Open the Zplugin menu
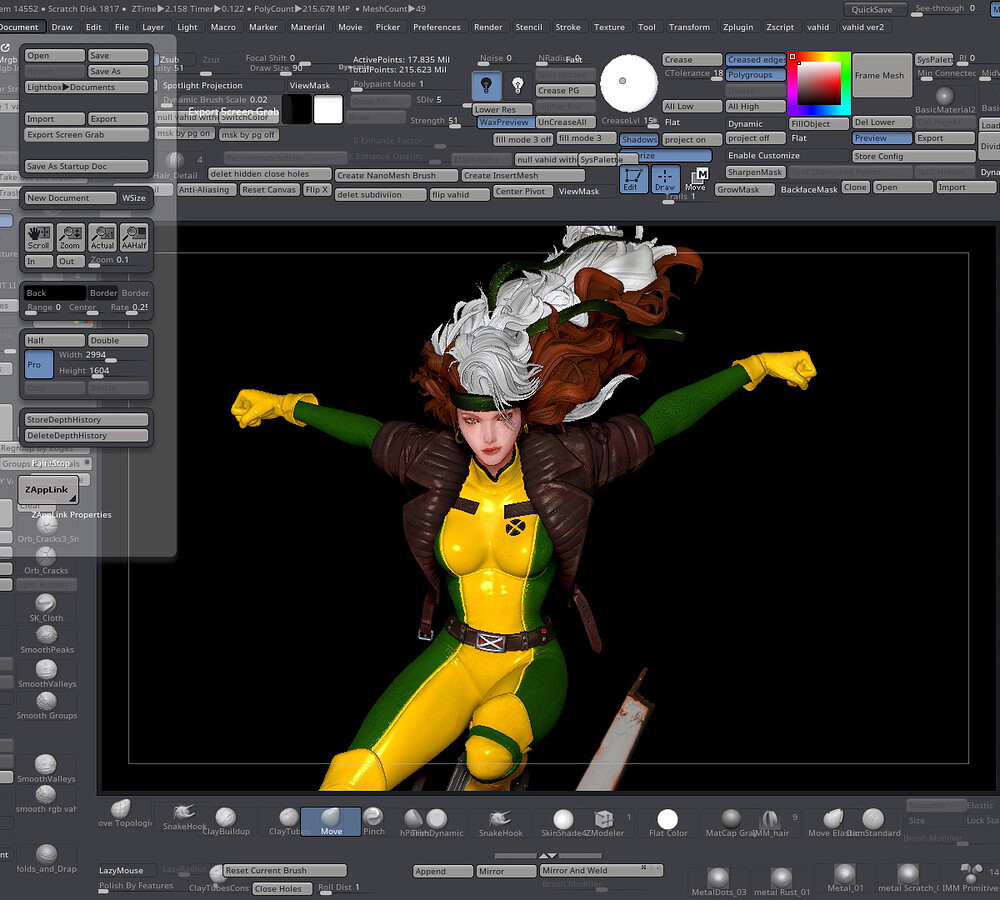1000x900 pixels. [738, 27]
